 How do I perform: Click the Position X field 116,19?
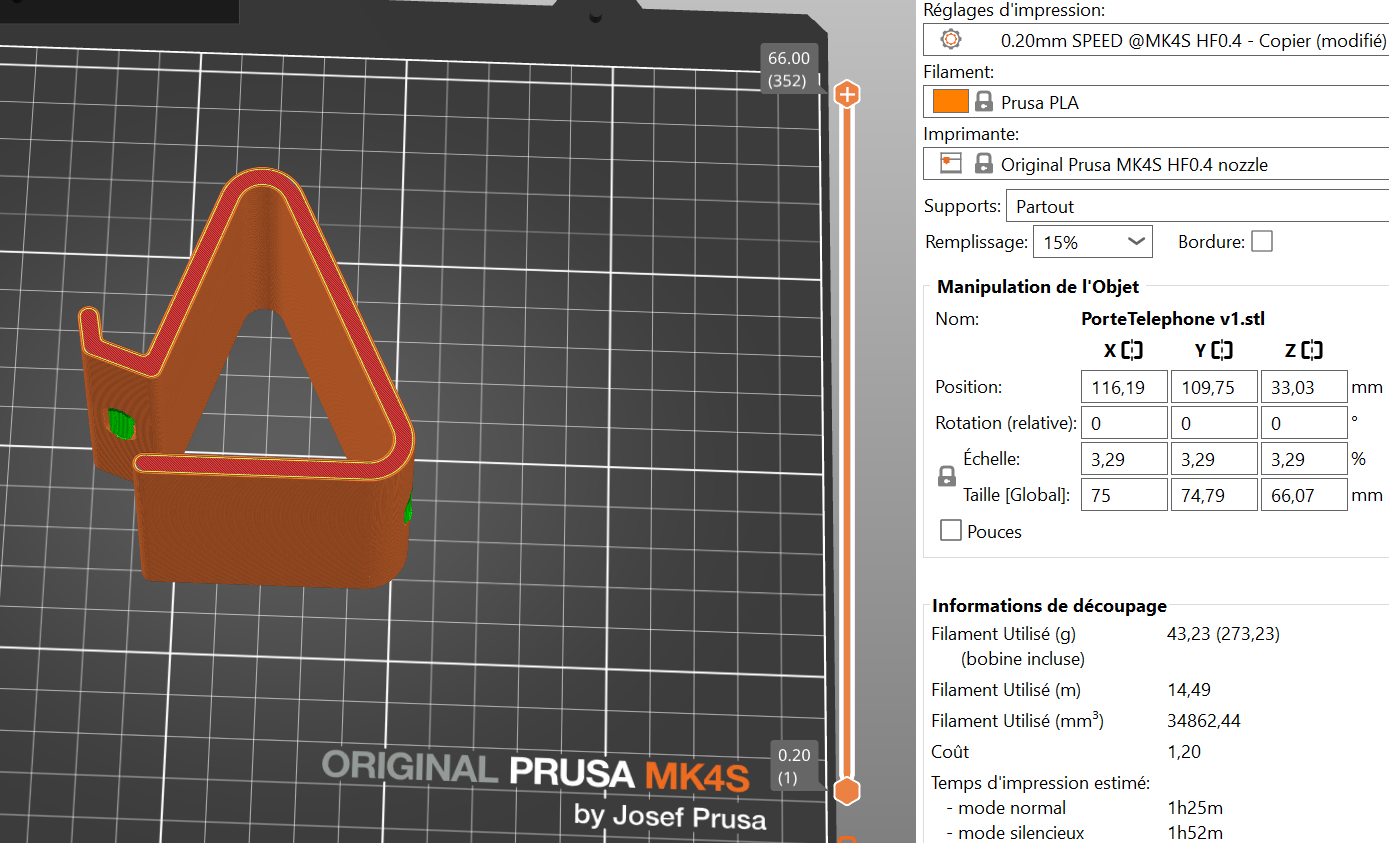[1124, 387]
